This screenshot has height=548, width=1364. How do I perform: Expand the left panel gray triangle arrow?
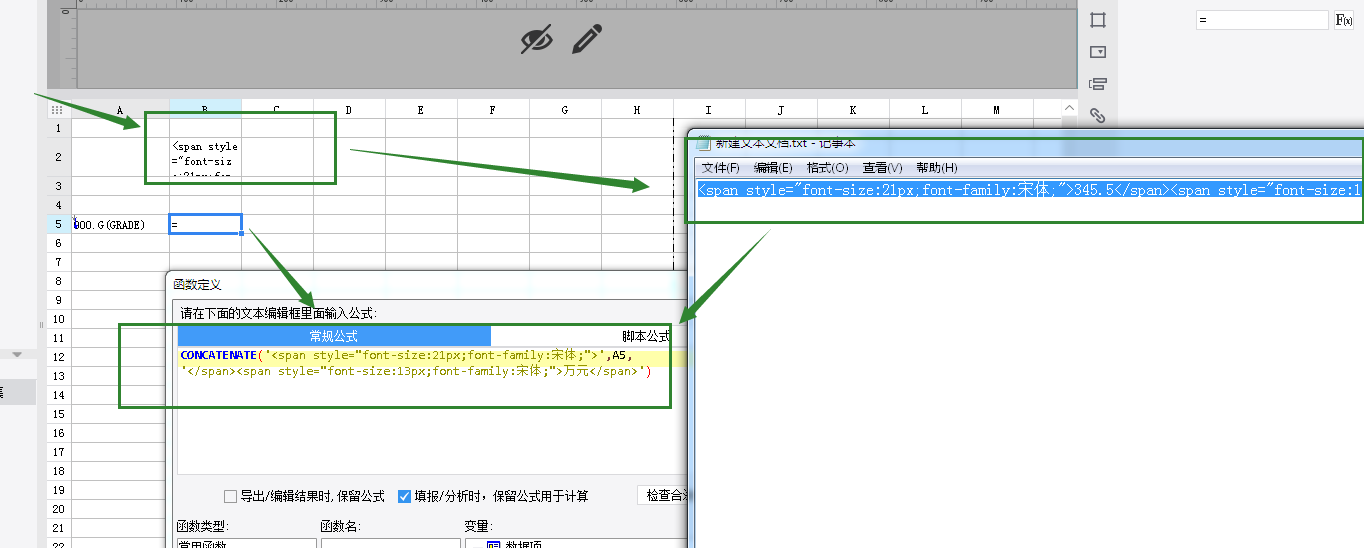pos(17,354)
